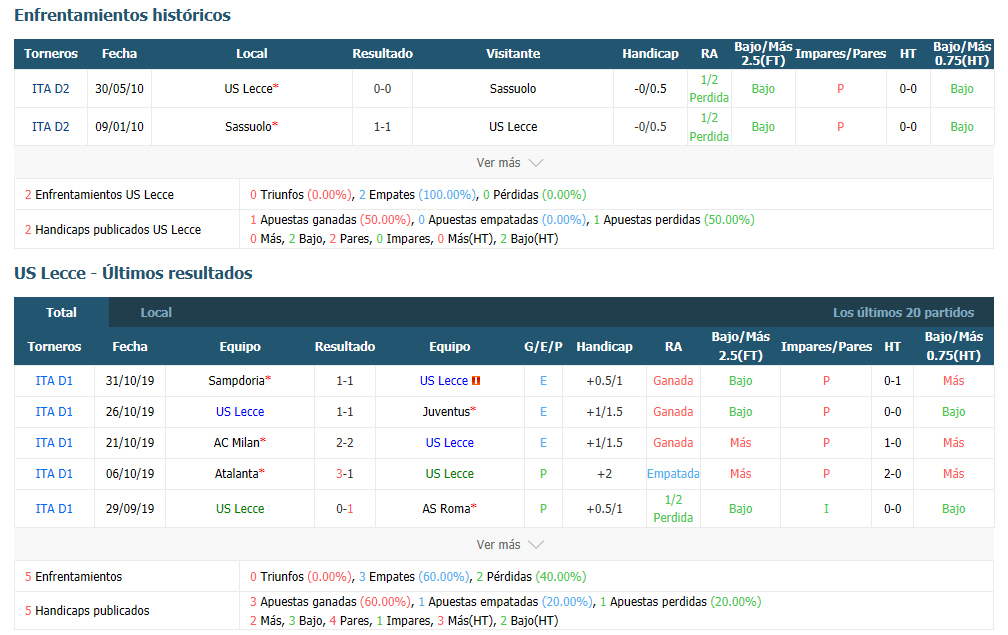Click G/E/P column header
The width and height of the screenshot is (1008, 635).
[x=543, y=346]
